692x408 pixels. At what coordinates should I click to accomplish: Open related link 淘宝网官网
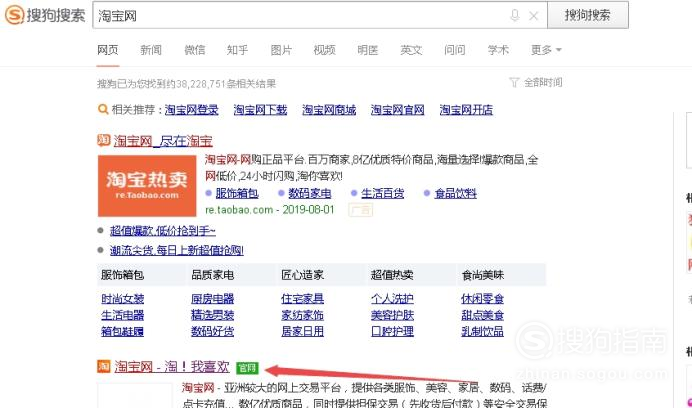click(398, 110)
